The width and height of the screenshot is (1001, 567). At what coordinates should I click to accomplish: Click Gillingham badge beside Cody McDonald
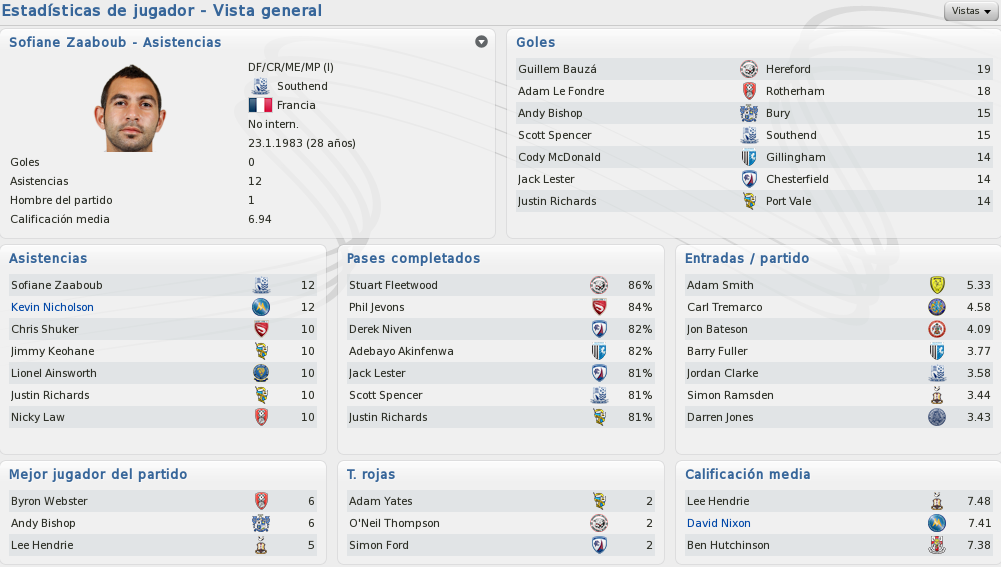coord(749,157)
